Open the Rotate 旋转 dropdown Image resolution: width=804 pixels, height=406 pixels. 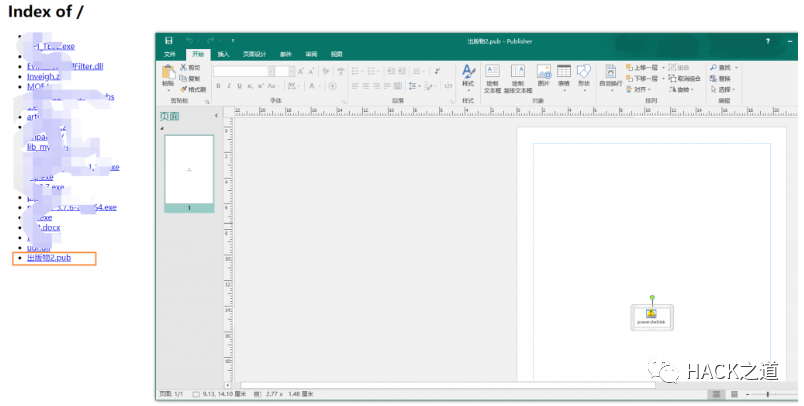click(682, 89)
